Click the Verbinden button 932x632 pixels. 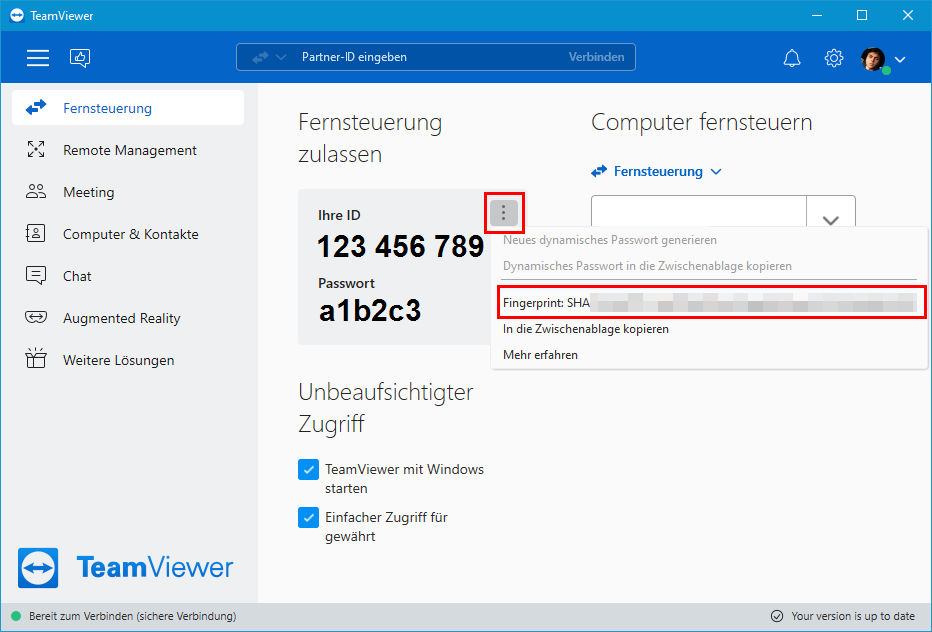596,57
